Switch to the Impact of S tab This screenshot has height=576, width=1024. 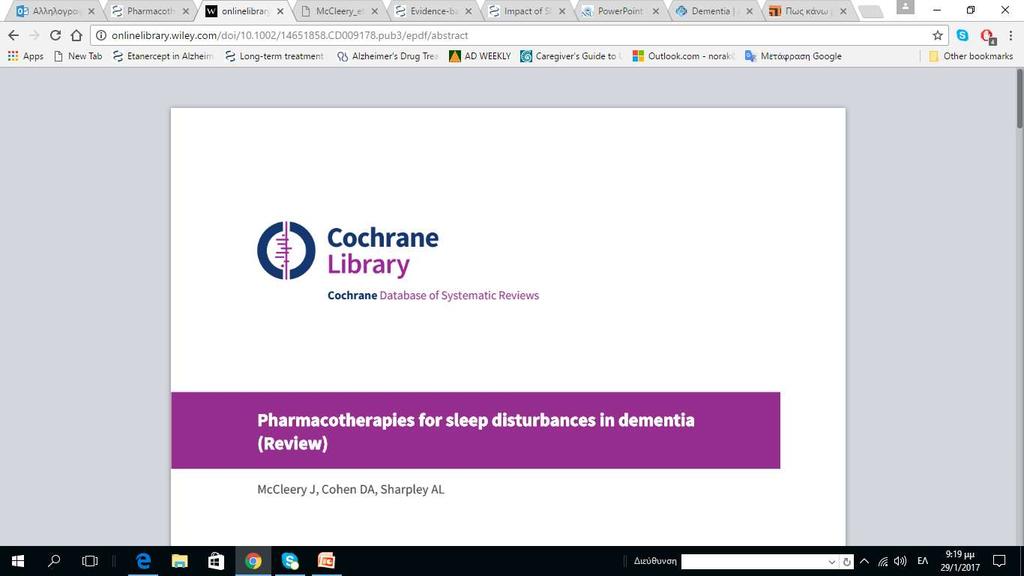point(526,11)
